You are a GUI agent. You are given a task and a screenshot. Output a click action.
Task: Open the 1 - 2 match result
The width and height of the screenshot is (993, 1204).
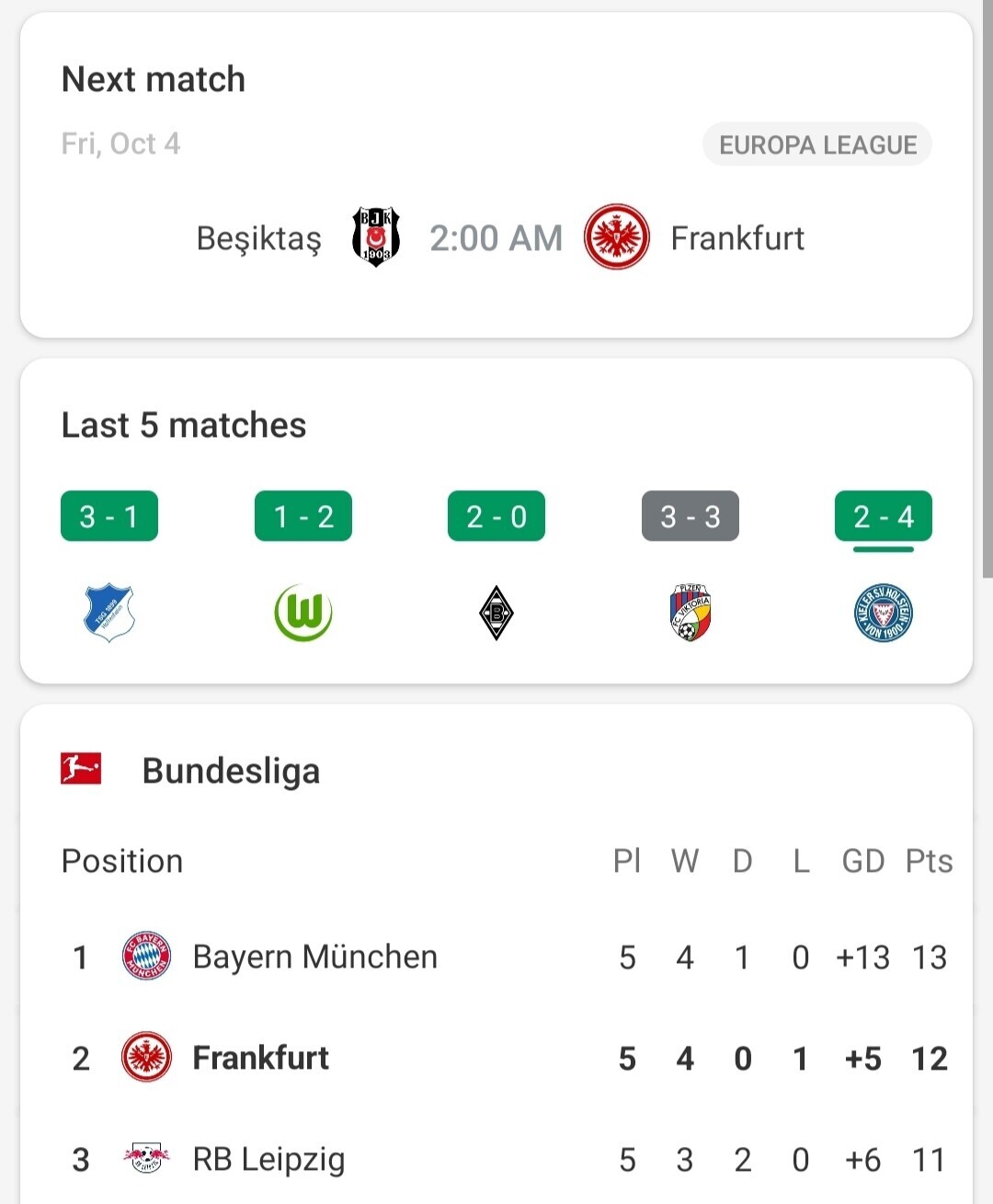pyautogui.click(x=303, y=516)
